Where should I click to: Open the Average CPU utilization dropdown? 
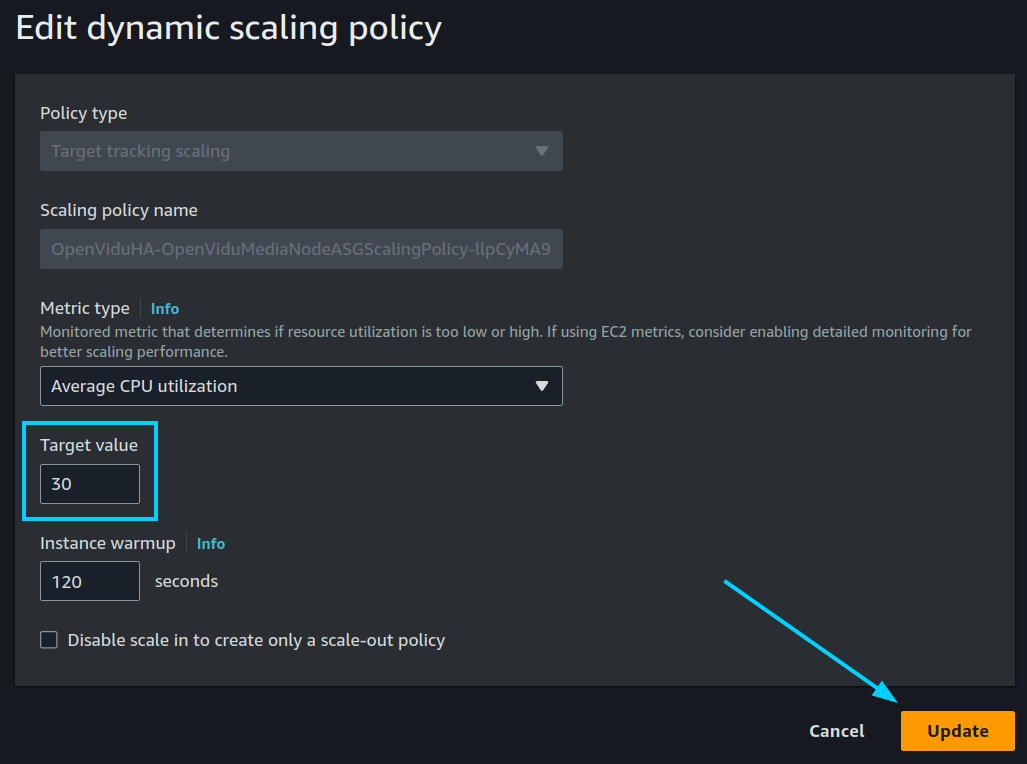tap(300, 386)
